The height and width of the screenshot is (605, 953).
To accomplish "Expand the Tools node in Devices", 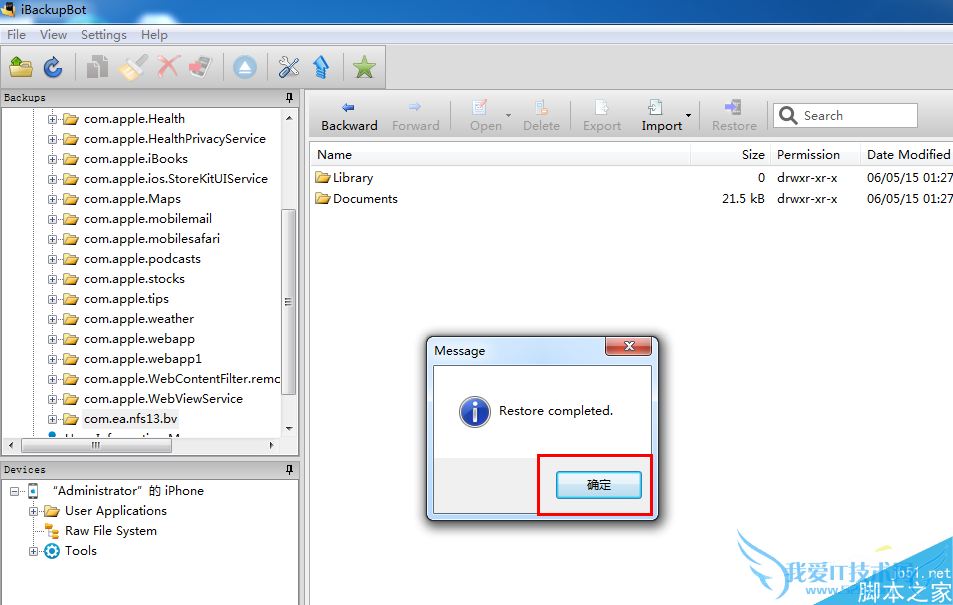I will [33, 551].
